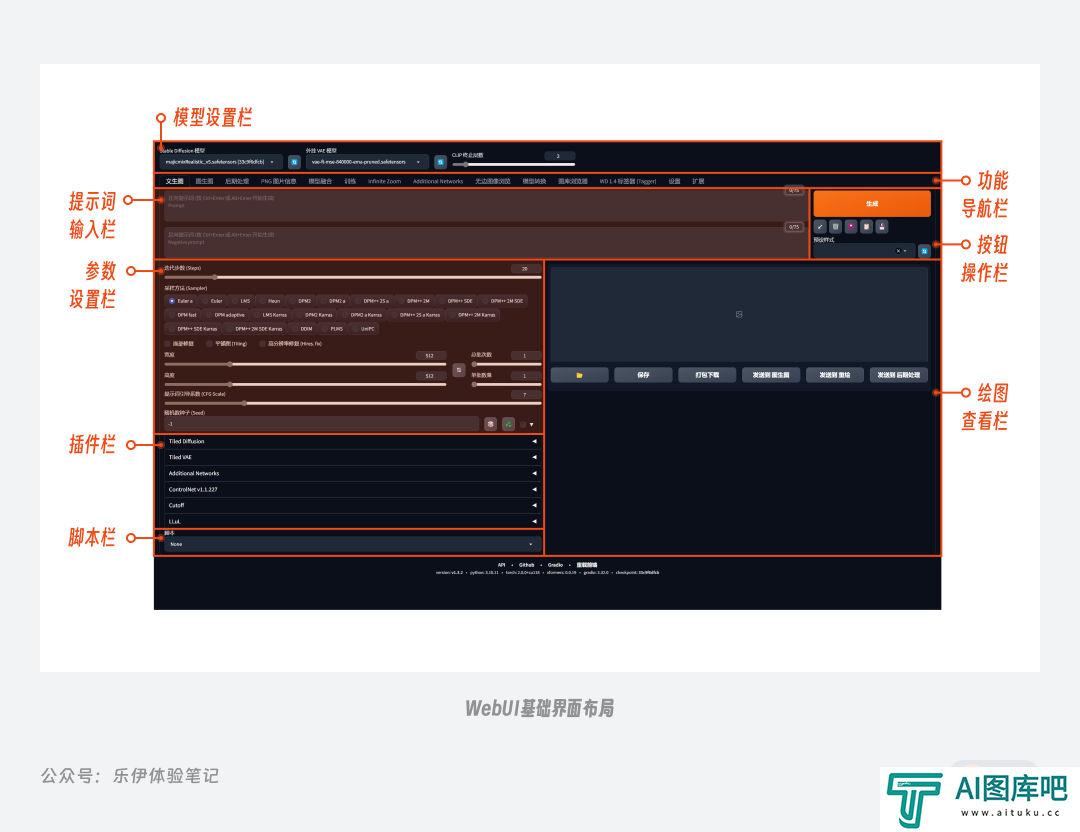
Task: Click the clipboard icon to apply styles
Action: [866, 227]
